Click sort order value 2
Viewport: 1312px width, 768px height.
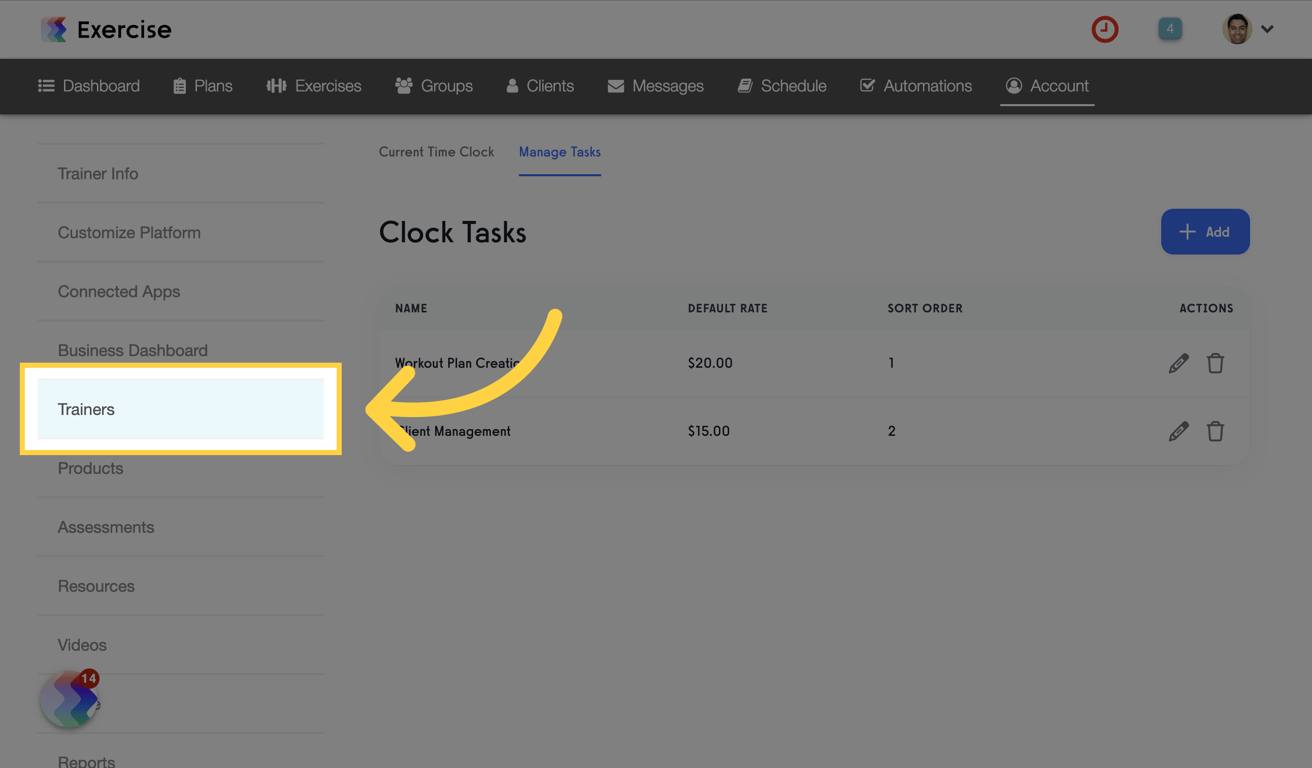click(x=892, y=431)
